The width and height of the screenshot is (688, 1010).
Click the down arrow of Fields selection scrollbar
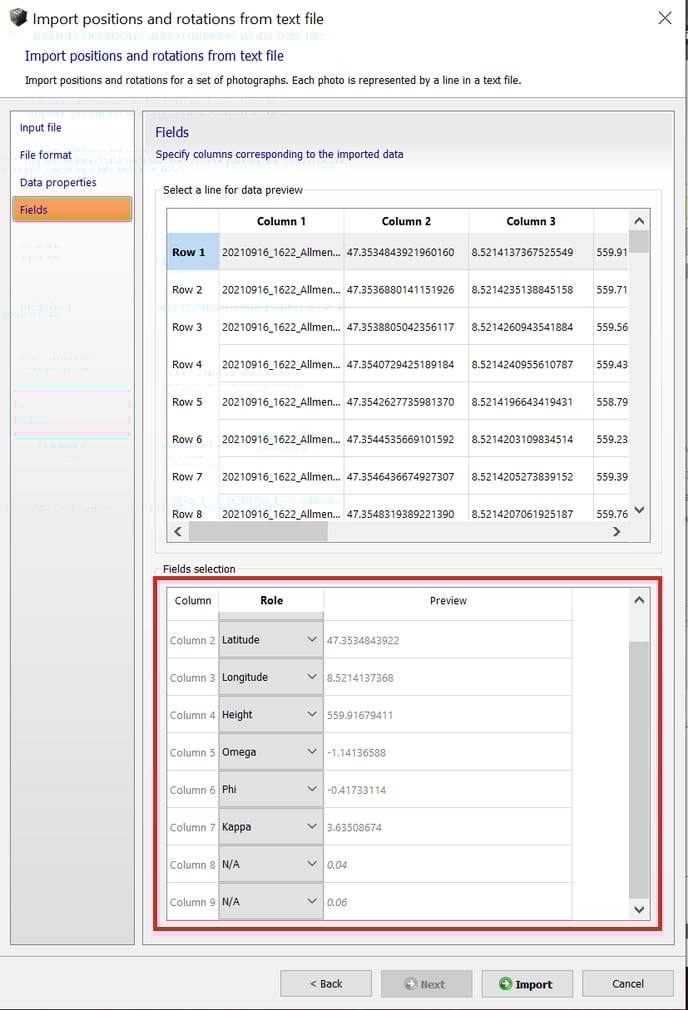640,909
